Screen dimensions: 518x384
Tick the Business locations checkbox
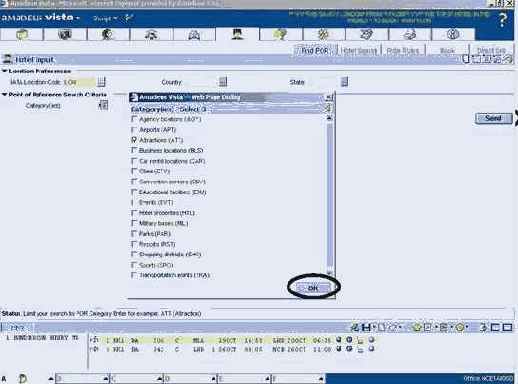(x=134, y=150)
